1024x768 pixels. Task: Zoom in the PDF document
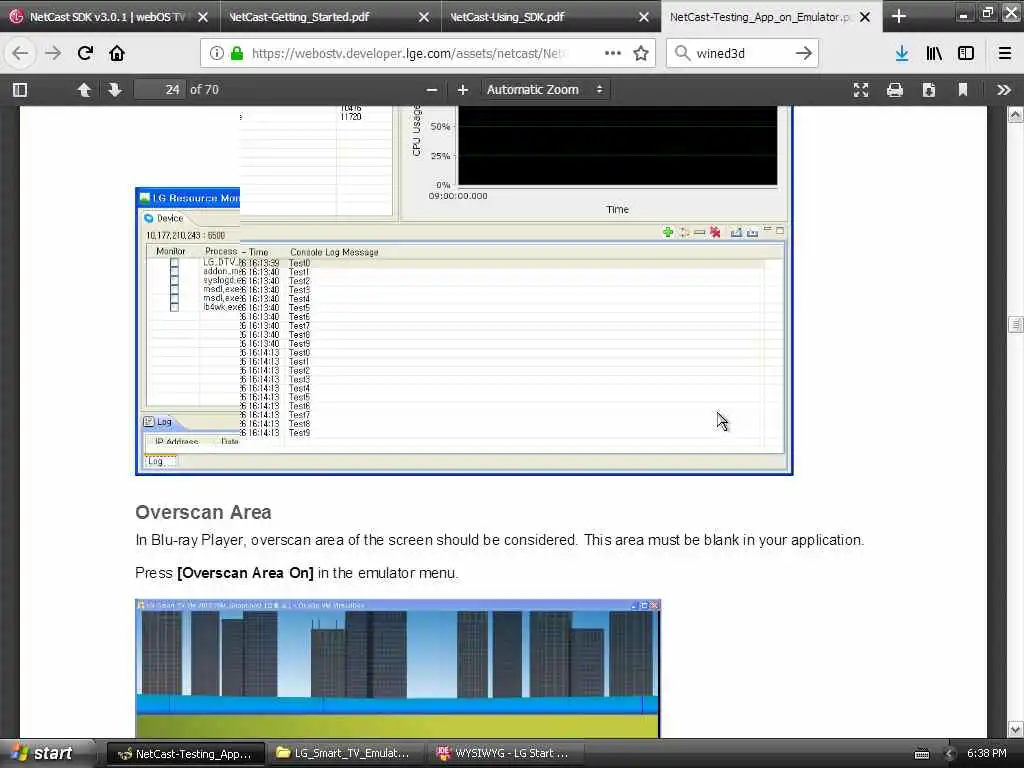[x=462, y=90]
